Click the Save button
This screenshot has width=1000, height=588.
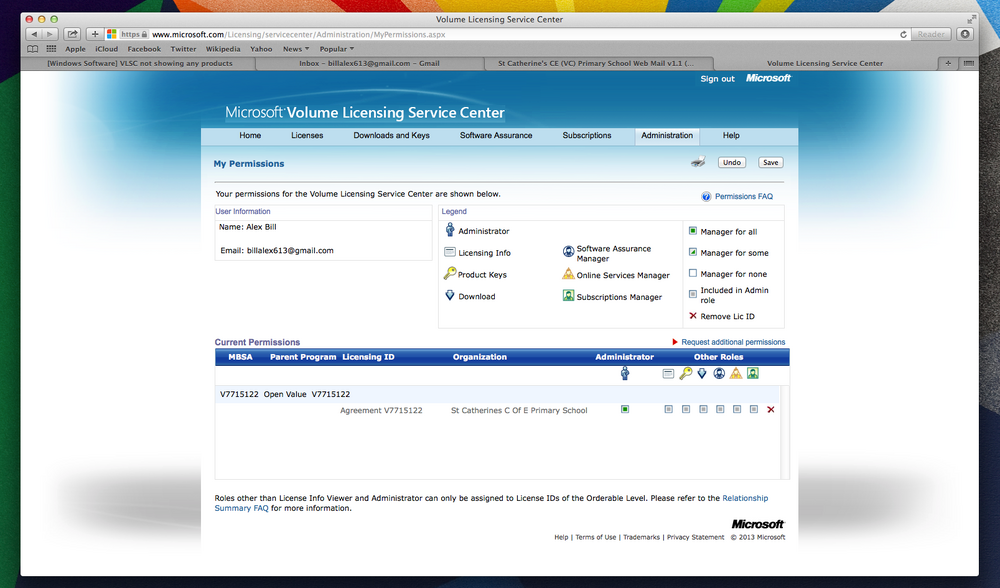[x=770, y=163]
